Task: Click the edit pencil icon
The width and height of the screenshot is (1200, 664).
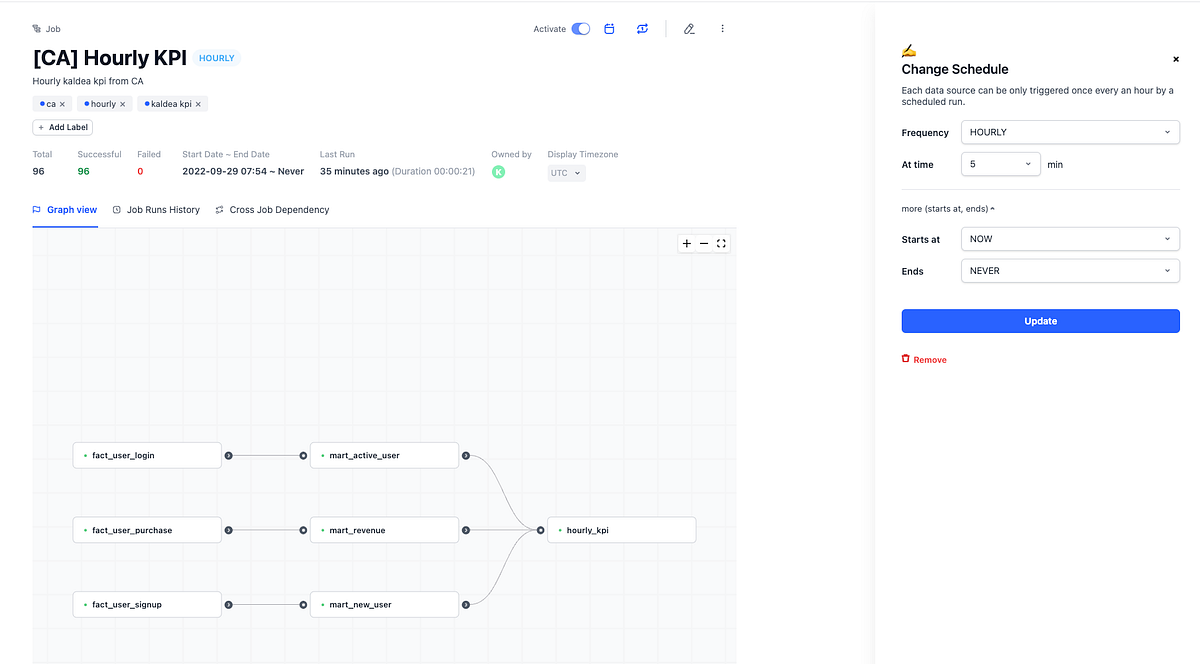Action: point(689,29)
